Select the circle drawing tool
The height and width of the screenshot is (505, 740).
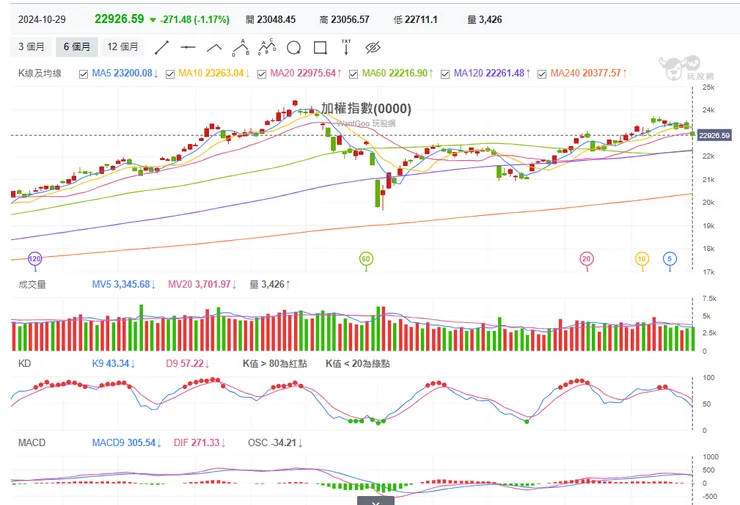(x=294, y=48)
